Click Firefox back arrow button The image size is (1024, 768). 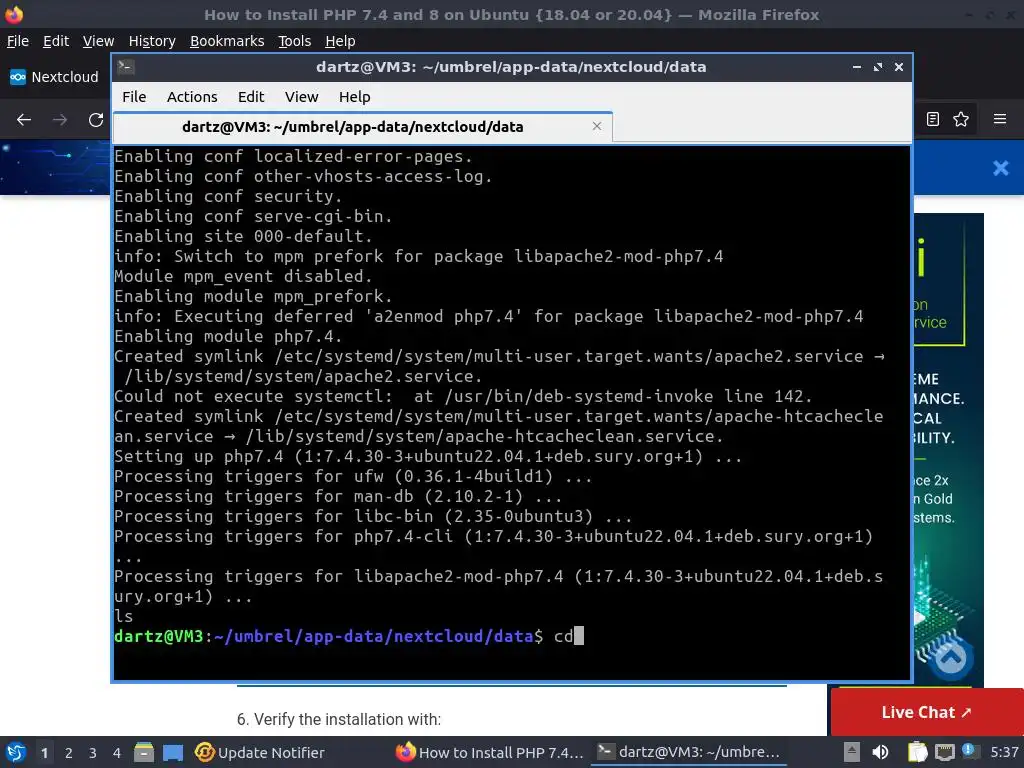tap(24, 120)
